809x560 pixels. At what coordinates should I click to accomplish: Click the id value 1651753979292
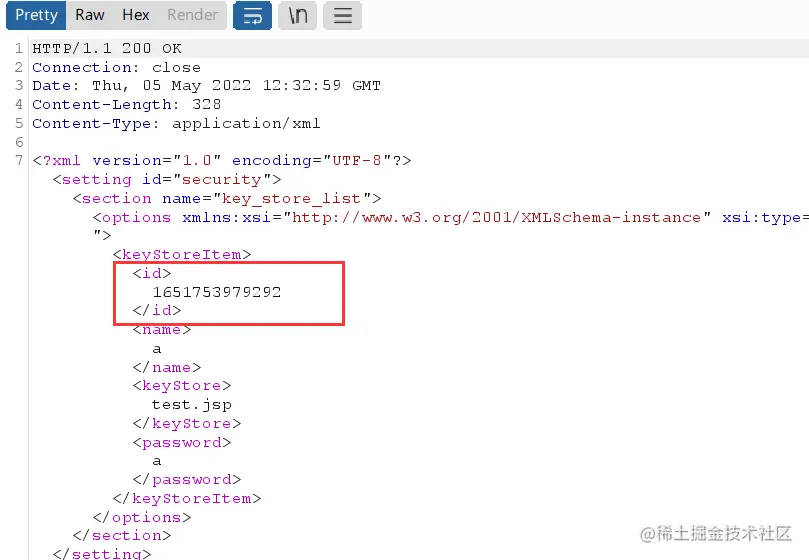coord(217,292)
